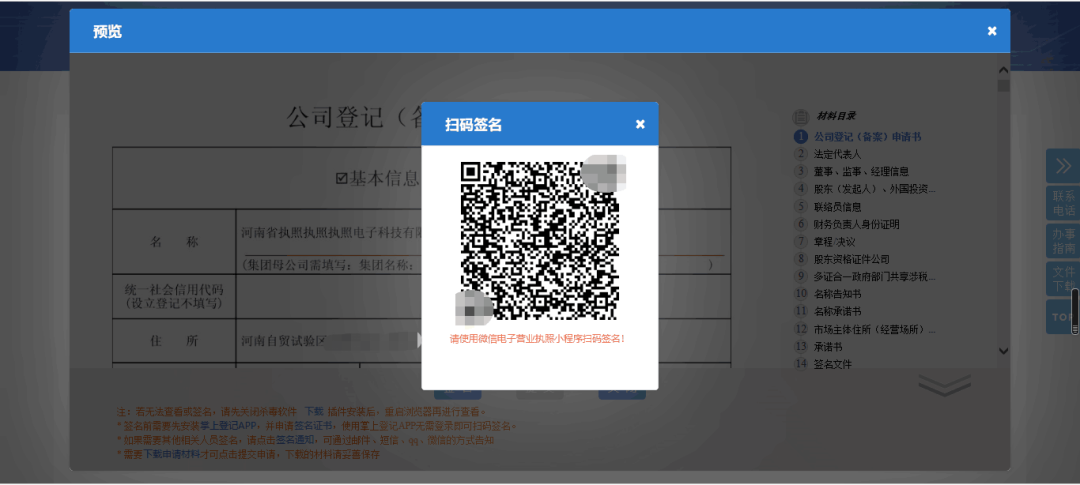1080x485 pixels.
Task: Open 财务负责人身份证明 entry
Action: pos(856,224)
